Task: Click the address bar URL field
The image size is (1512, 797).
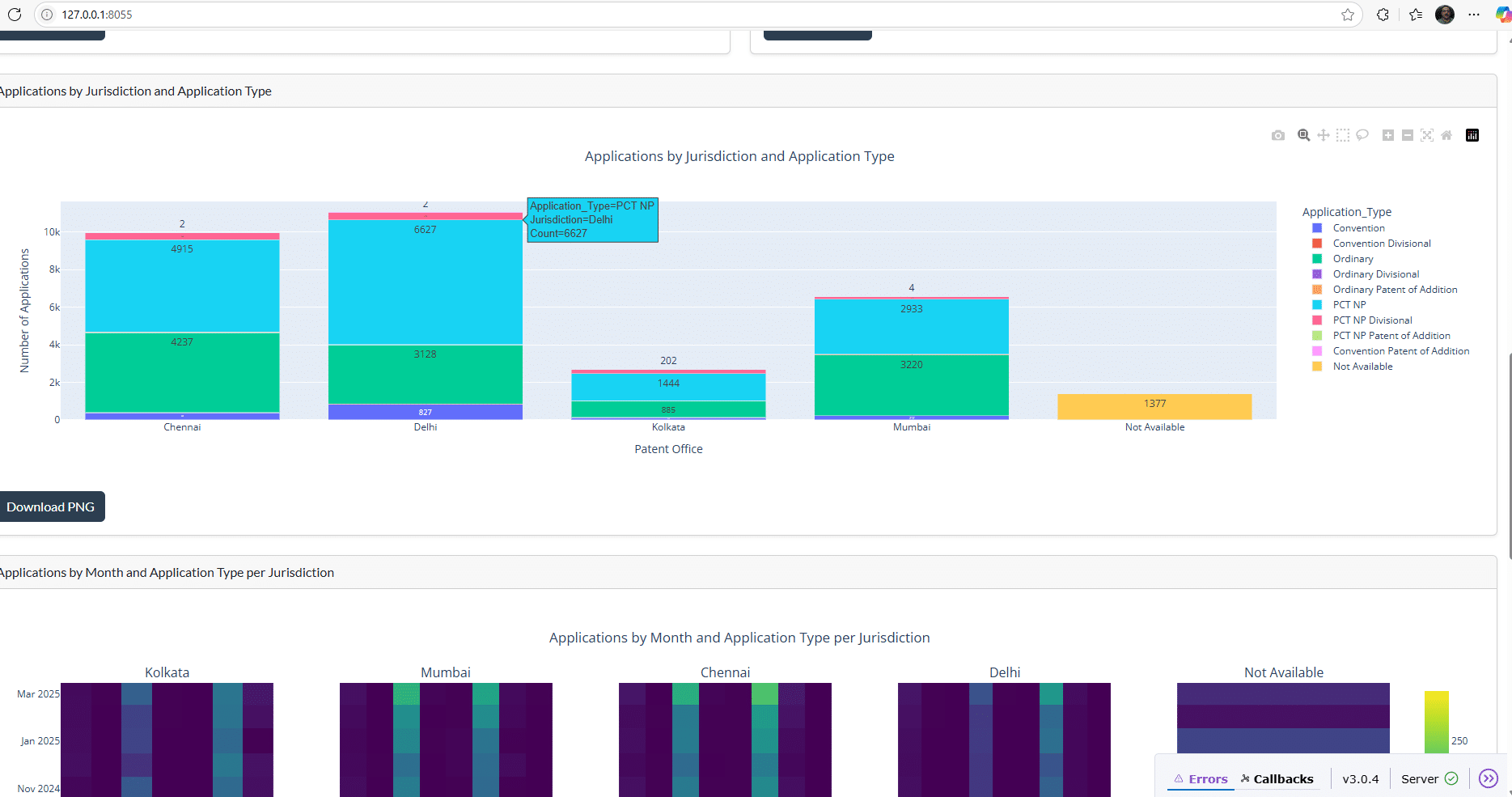Action: coord(647,15)
